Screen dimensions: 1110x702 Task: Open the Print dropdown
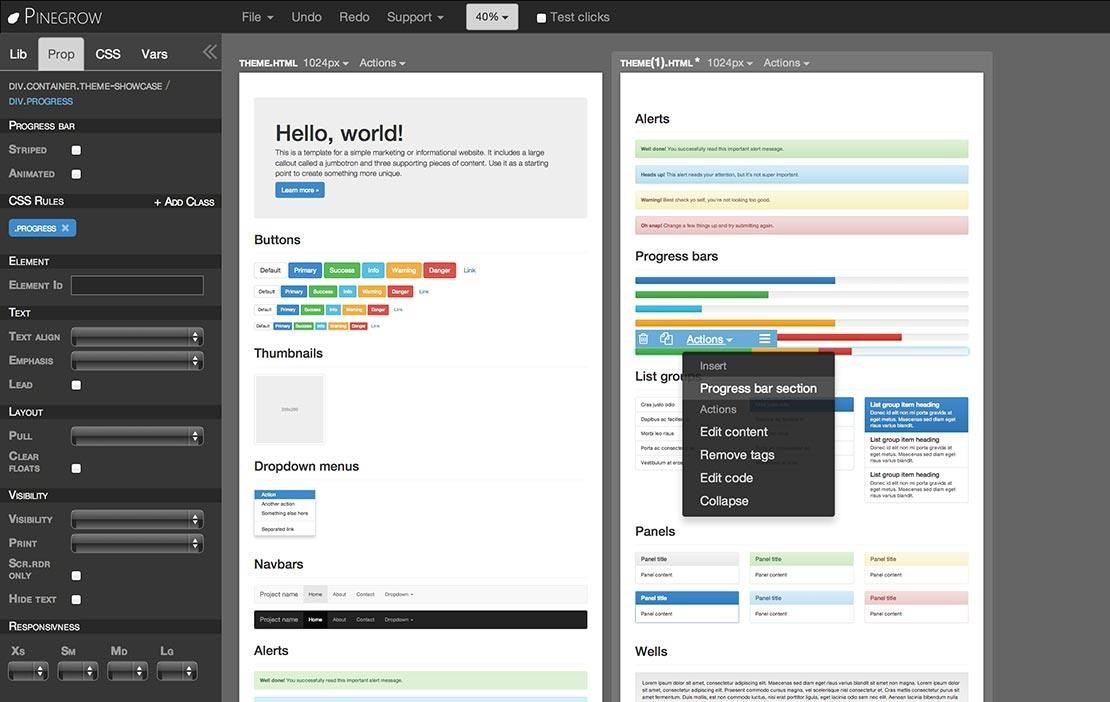pos(137,543)
